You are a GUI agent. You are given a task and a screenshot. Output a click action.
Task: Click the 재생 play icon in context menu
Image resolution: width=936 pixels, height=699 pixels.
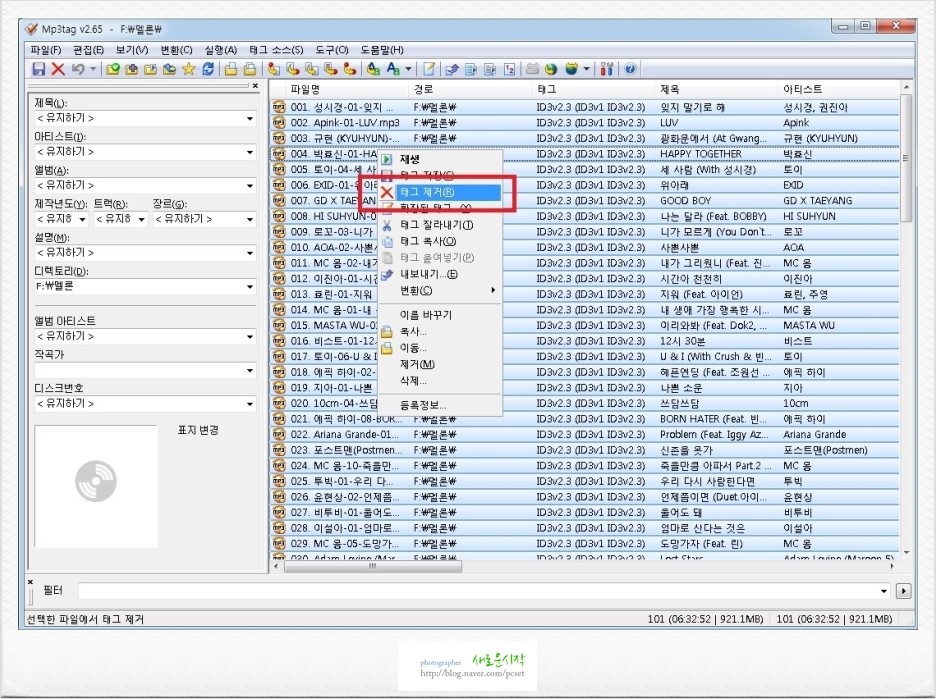[387, 159]
